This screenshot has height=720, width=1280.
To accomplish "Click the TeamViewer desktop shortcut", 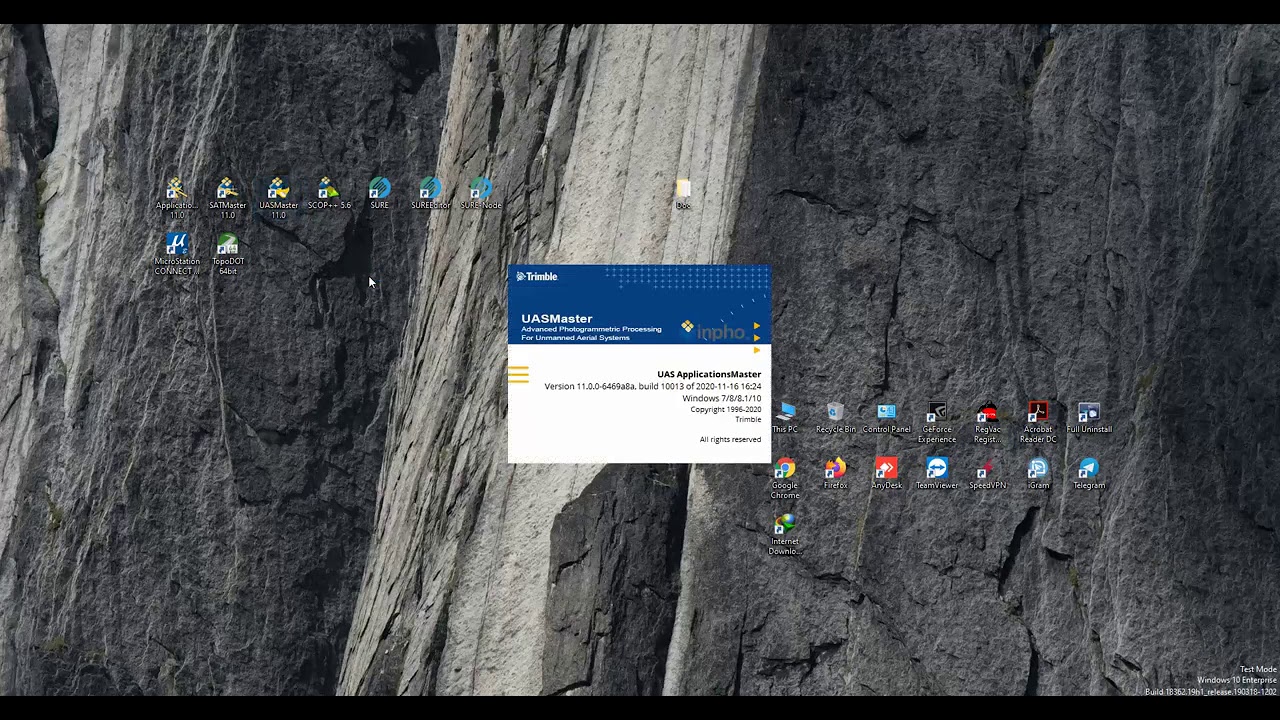I will [937, 474].
